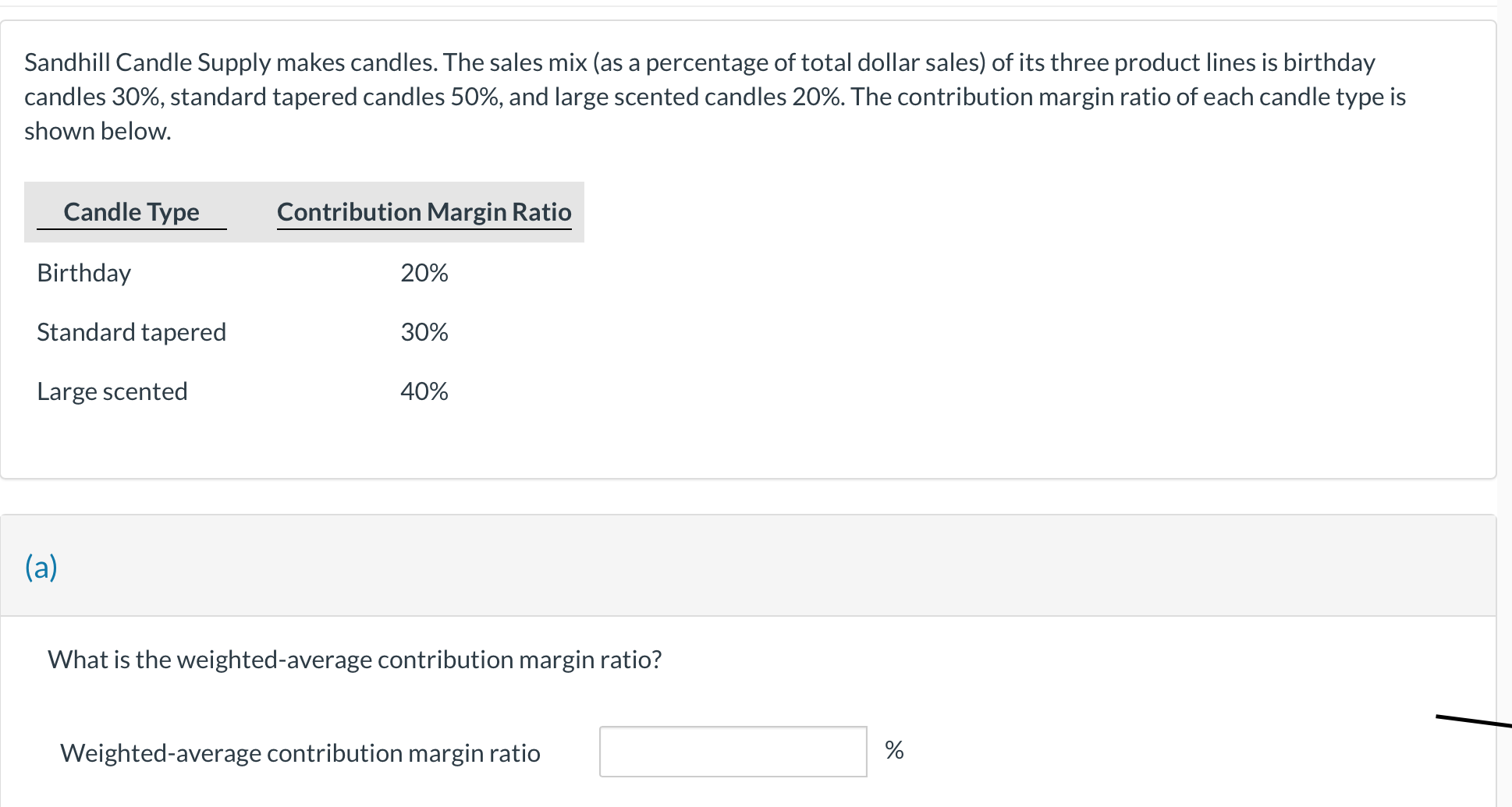
Task: Click the Contribution Margin Ratio column header
Action: click(x=424, y=212)
